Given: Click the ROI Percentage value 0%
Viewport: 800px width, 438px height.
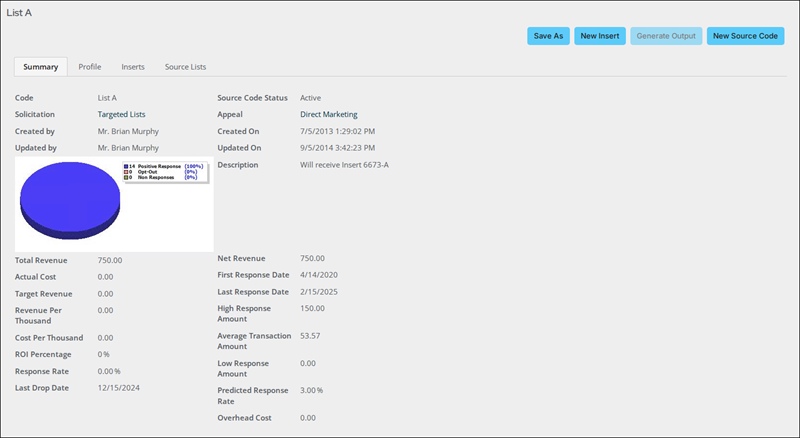Looking at the screenshot, I should (x=104, y=354).
